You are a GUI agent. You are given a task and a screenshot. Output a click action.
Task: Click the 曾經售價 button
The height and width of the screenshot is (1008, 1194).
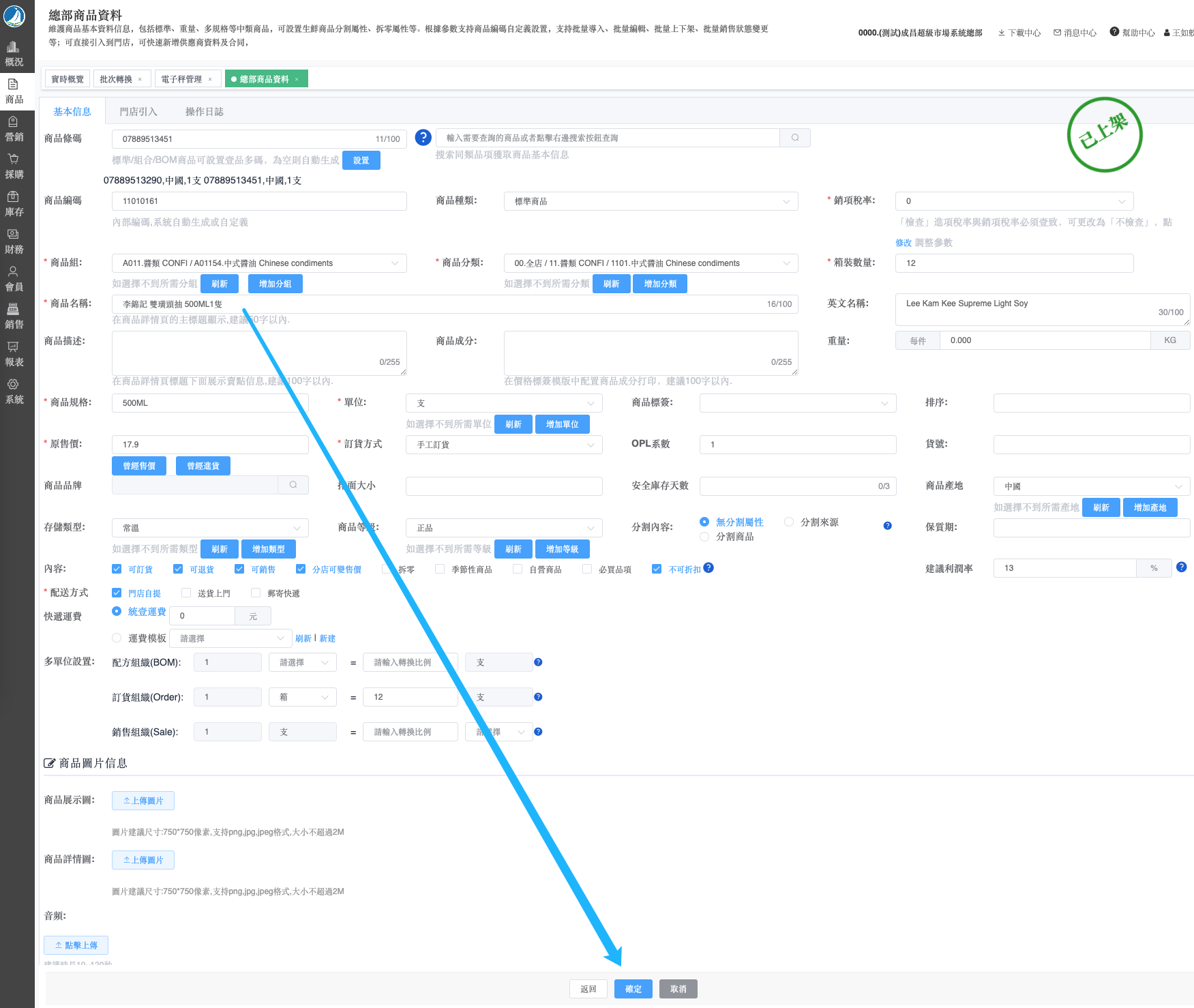pyautogui.click(x=139, y=466)
